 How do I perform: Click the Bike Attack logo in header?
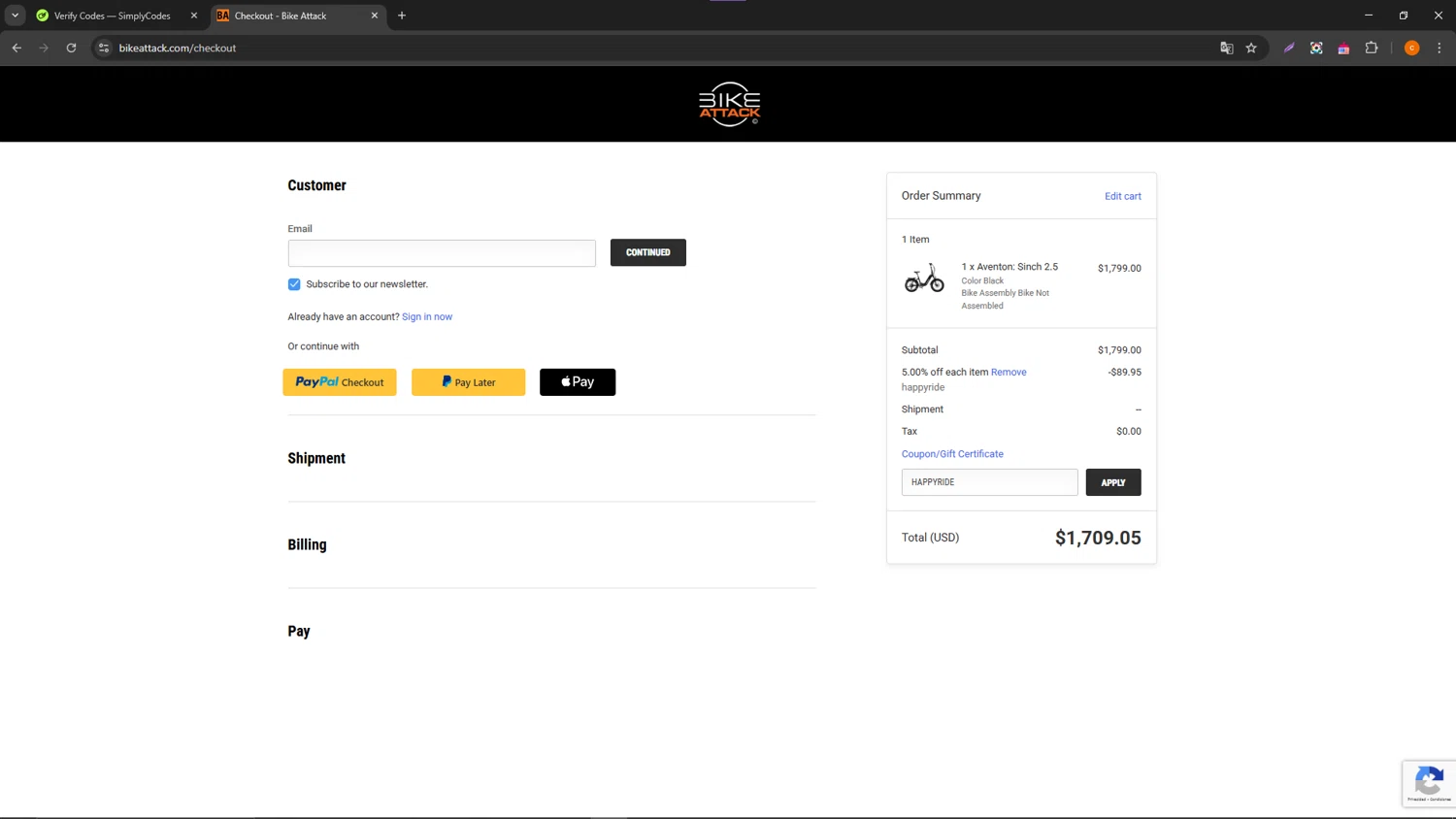(729, 104)
